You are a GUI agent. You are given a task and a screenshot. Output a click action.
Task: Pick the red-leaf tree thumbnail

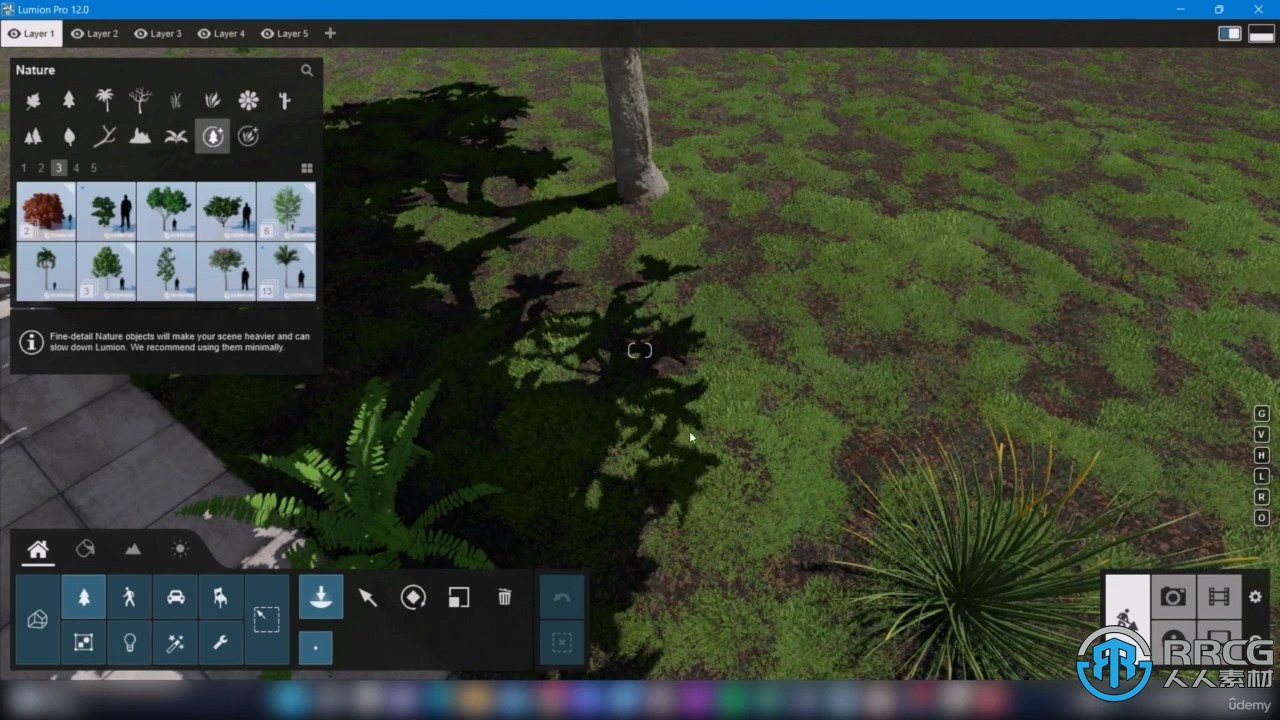click(x=46, y=211)
